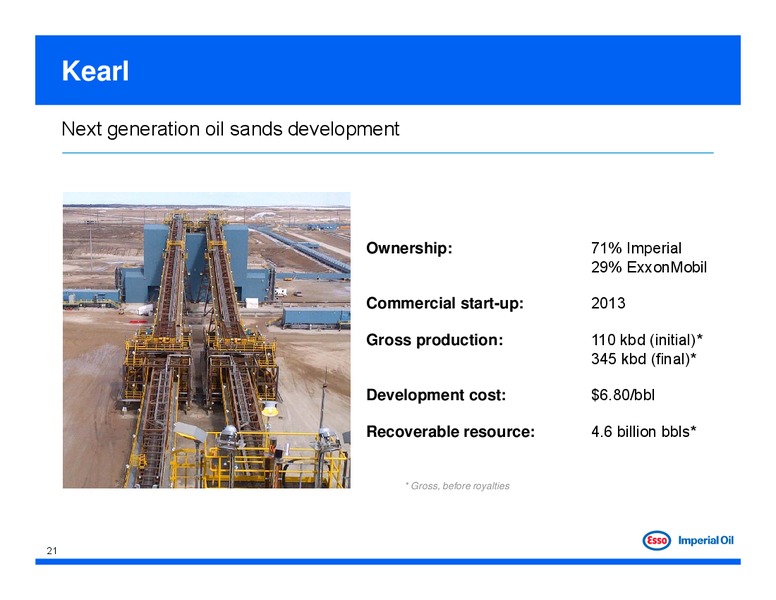
Task: Select the 'Recoverable resource:' label
Action: coord(450,432)
